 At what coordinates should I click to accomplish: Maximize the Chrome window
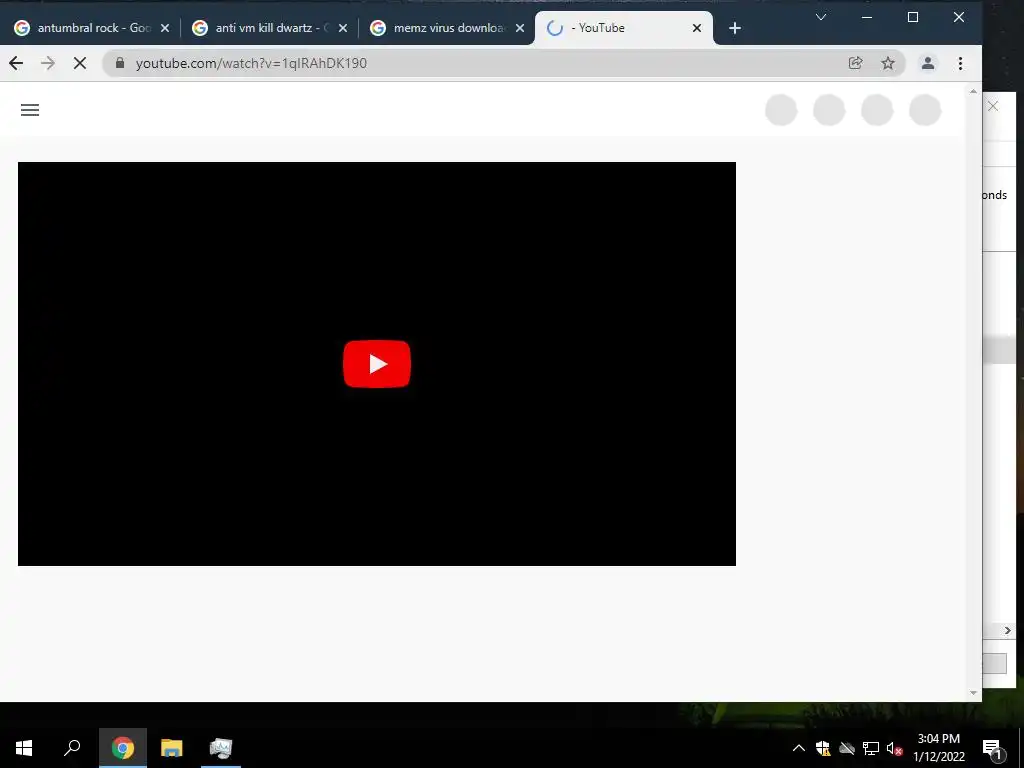click(x=913, y=18)
